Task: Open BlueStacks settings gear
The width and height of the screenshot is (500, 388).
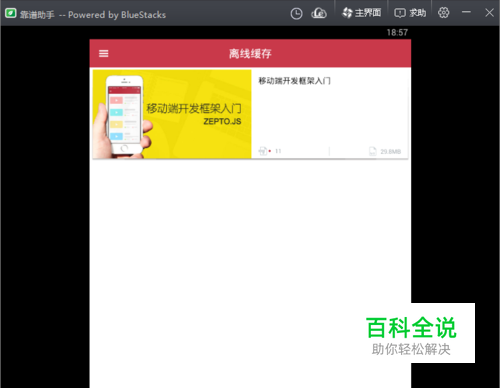Action: (443, 13)
